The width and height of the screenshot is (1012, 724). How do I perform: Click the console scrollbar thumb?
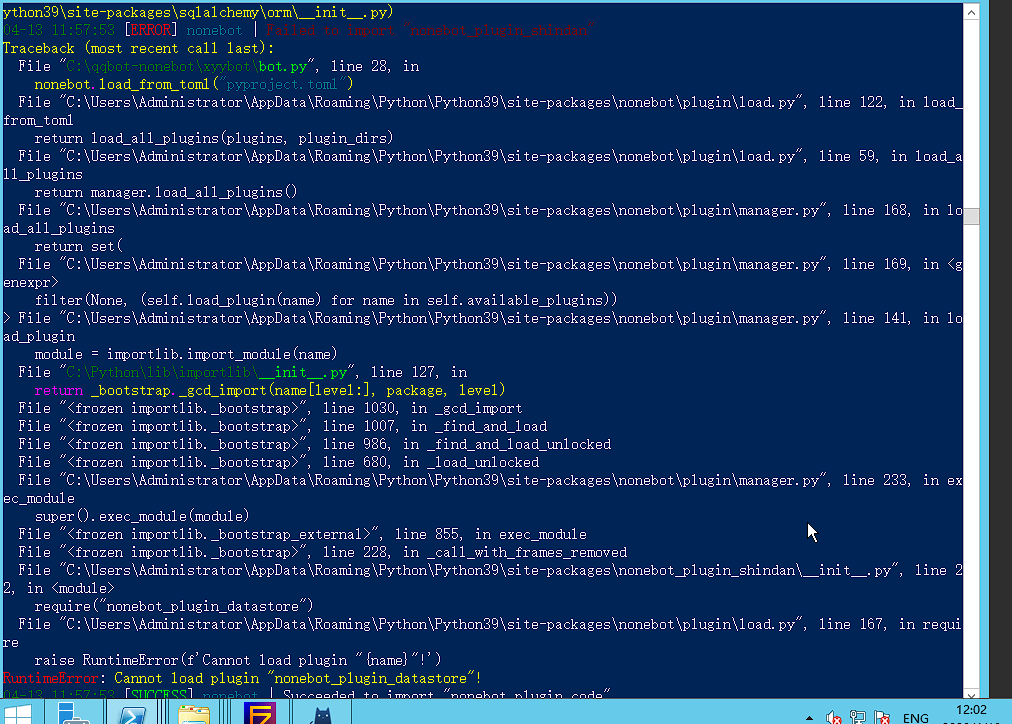coord(971,216)
